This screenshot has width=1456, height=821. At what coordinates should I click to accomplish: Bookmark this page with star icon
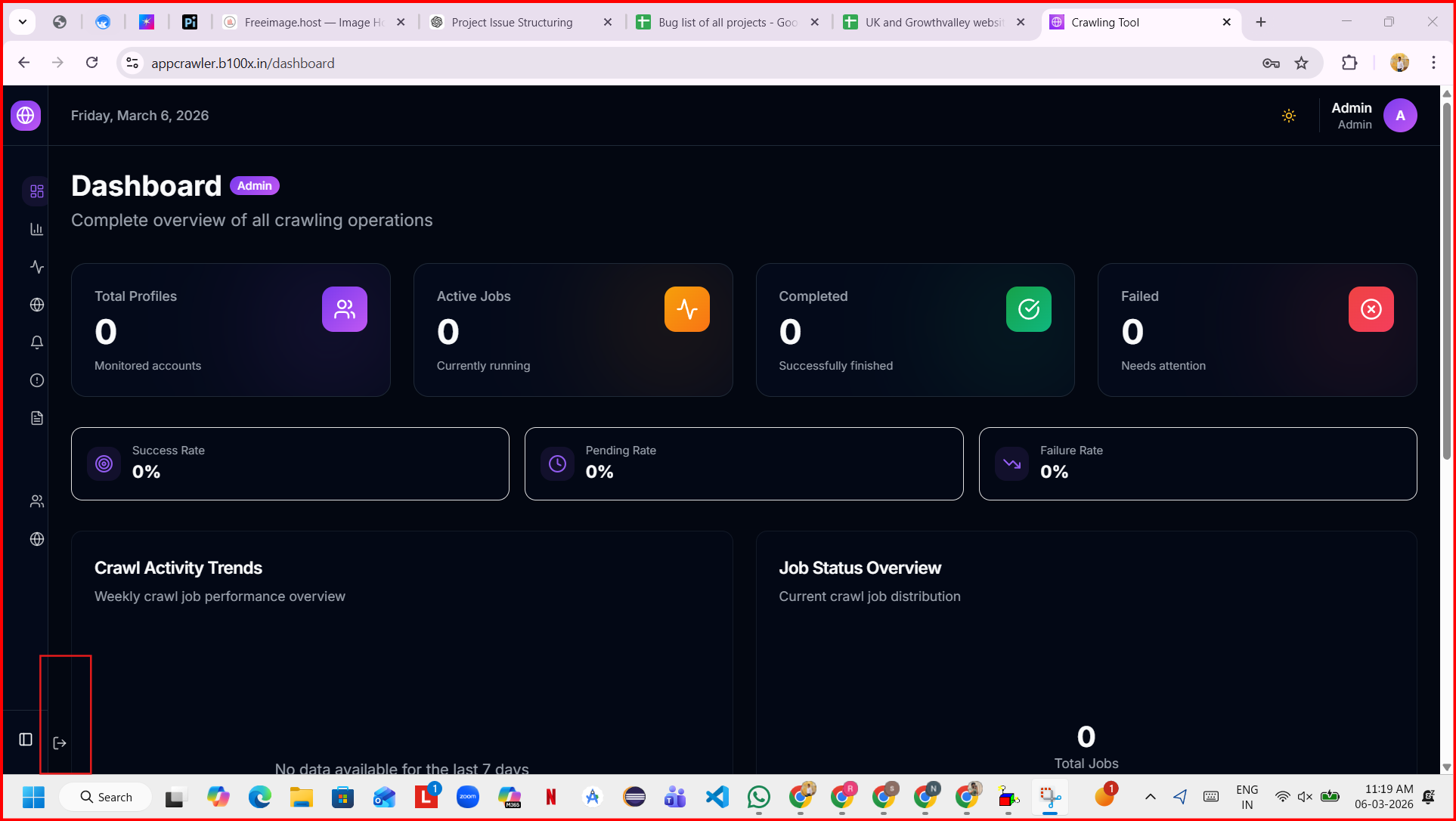[1301, 64]
